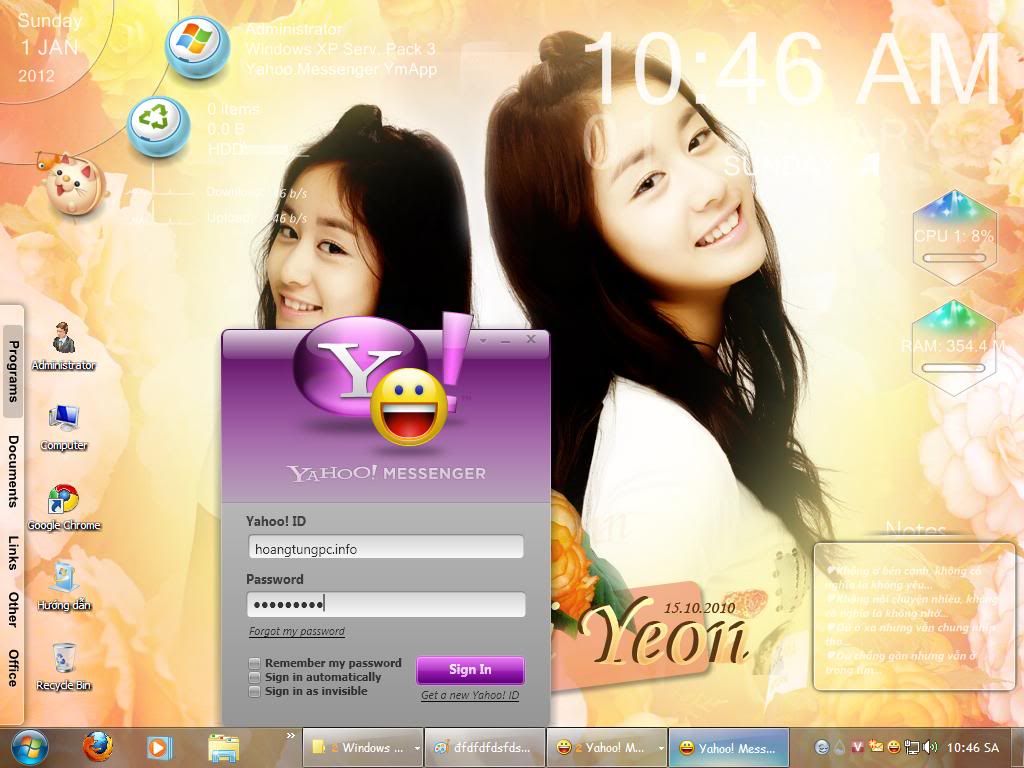The image size is (1024, 768).
Task: Focus the Password input field
Action: tap(386, 605)
